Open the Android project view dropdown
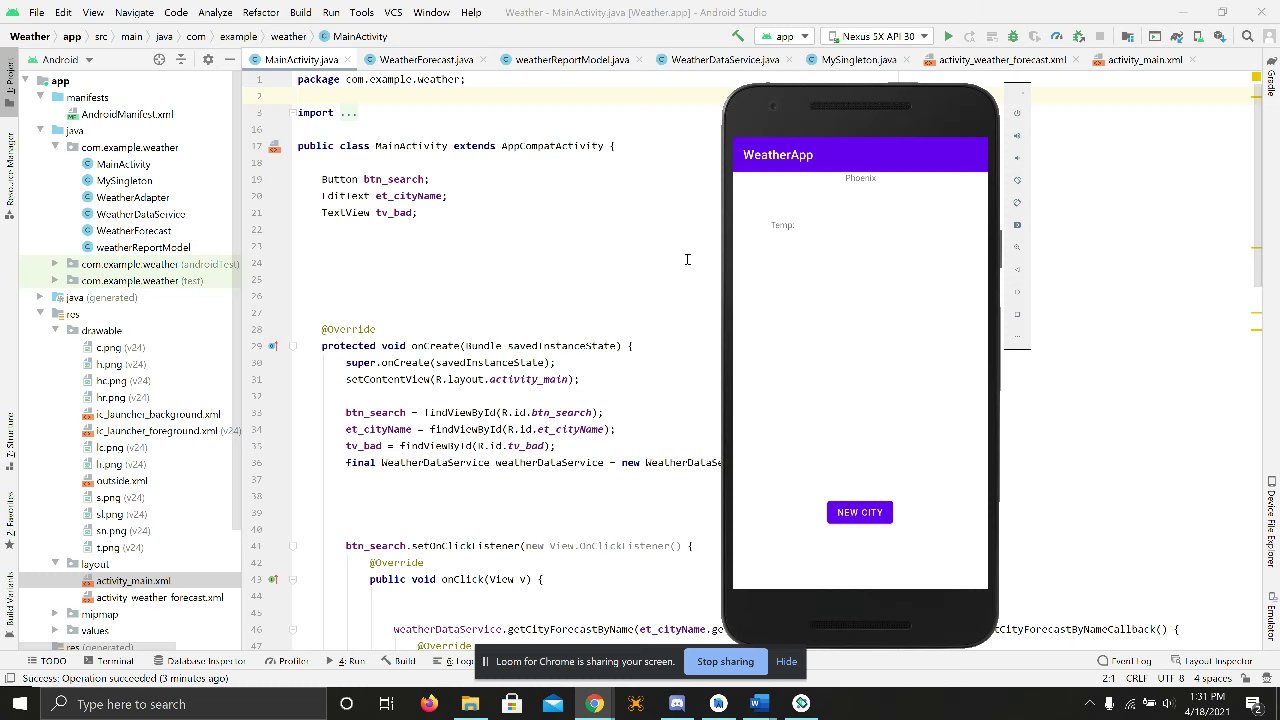The width and height of the screenshot is (1280, 720). point(61,59)
